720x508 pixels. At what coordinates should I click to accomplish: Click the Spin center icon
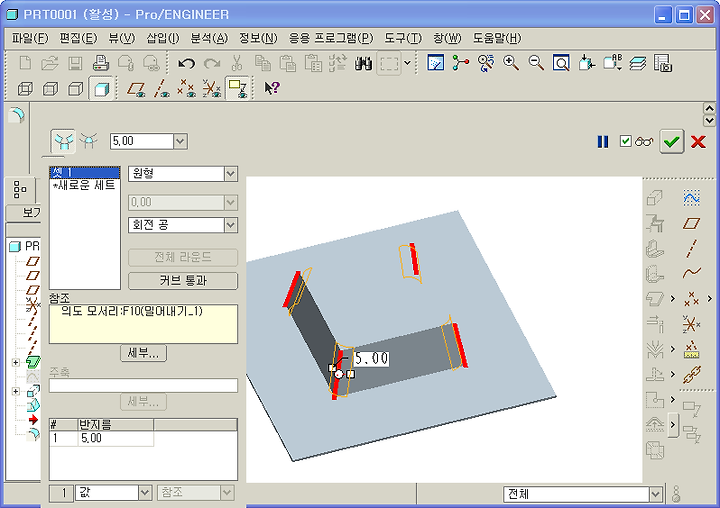pos(461,63)
